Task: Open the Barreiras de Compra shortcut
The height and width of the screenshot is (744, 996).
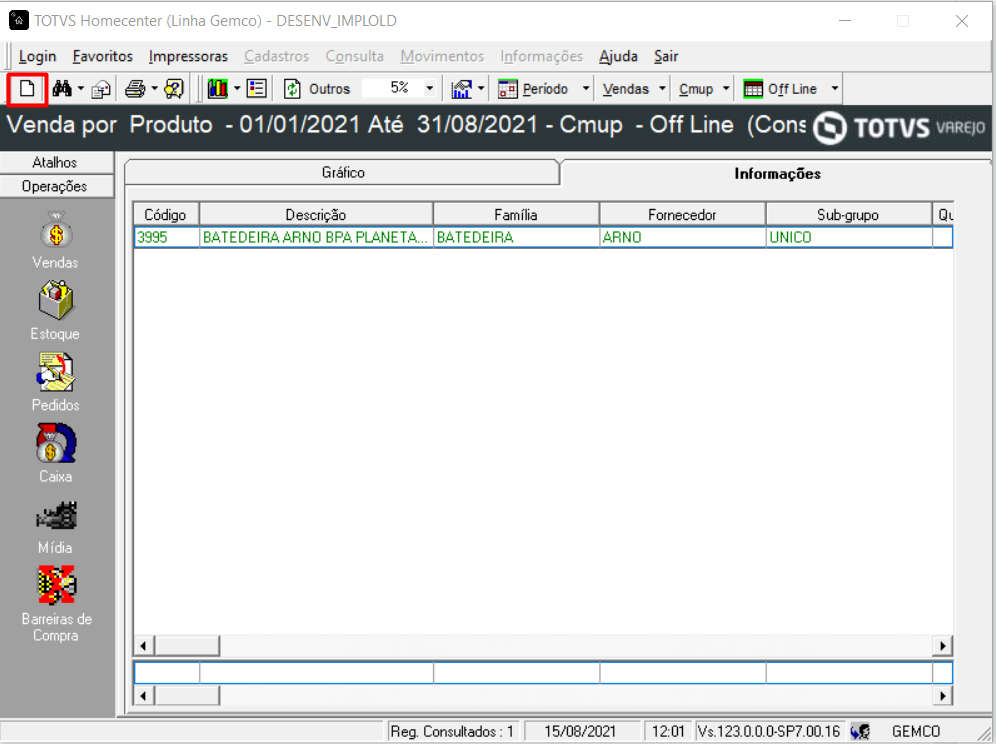Action: pyautogui.click(x=56, y=604)
